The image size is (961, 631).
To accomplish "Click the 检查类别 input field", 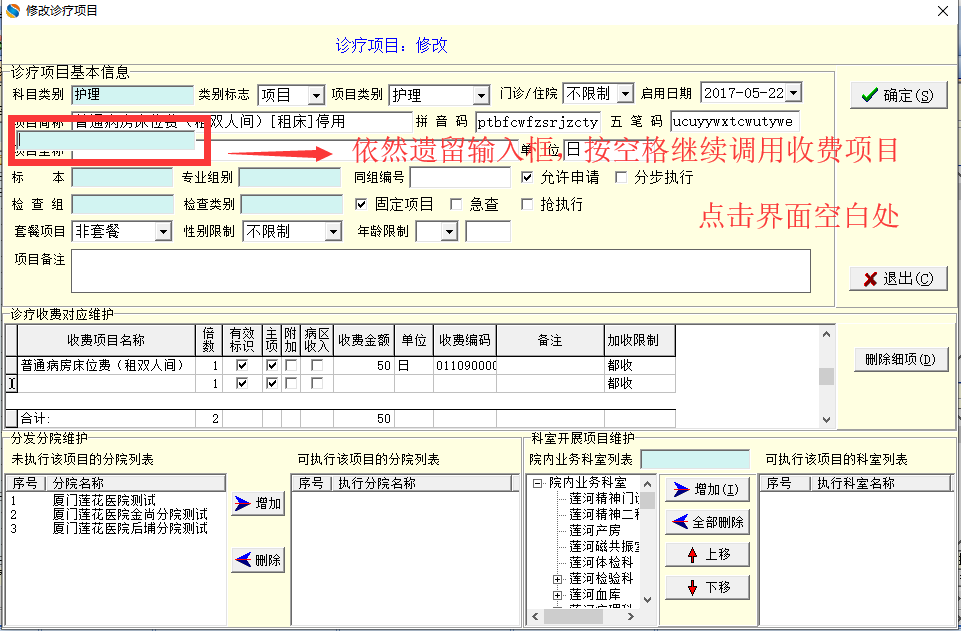I will point(291,205).
